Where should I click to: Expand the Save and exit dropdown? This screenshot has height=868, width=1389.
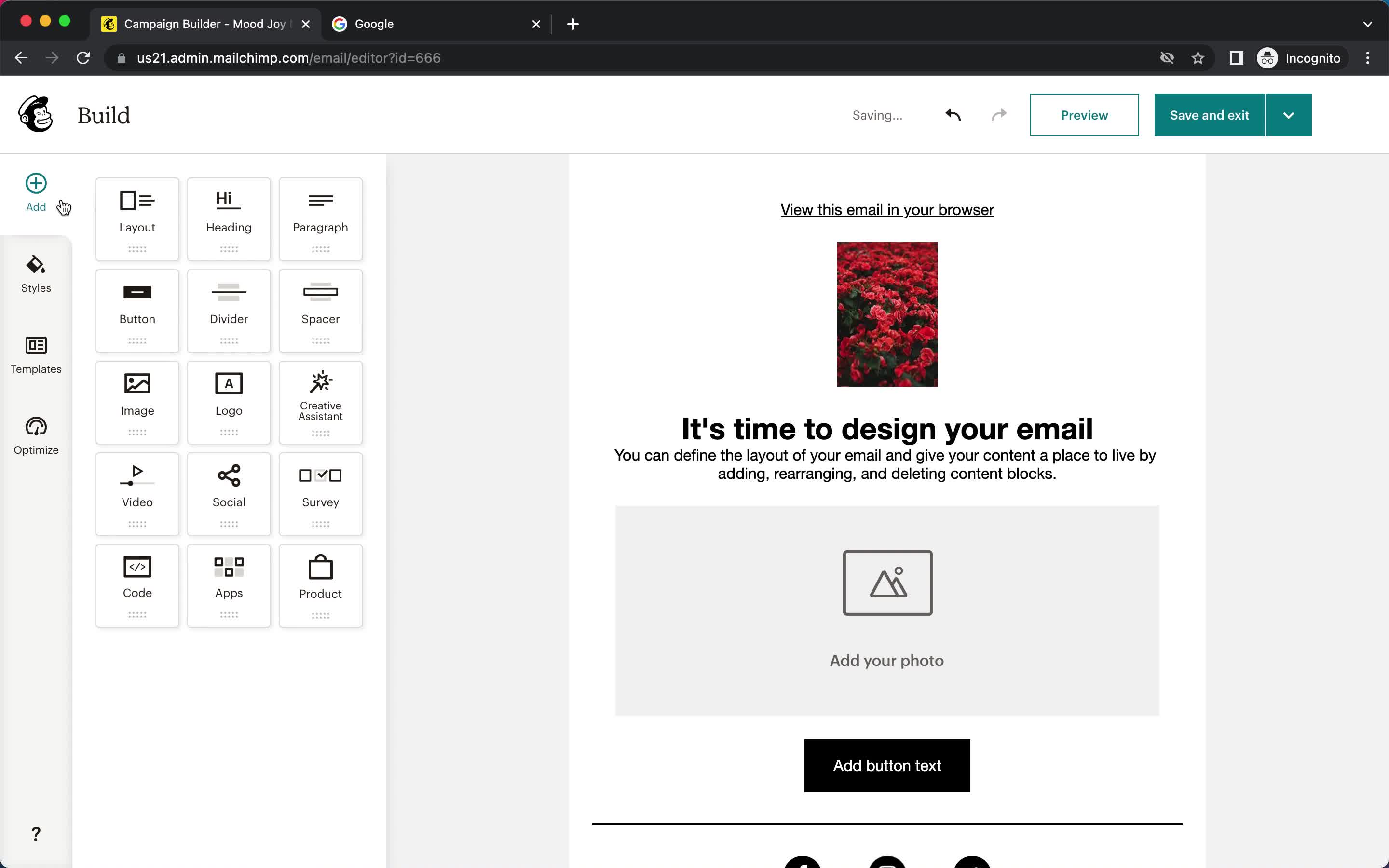pos(1288,115)
